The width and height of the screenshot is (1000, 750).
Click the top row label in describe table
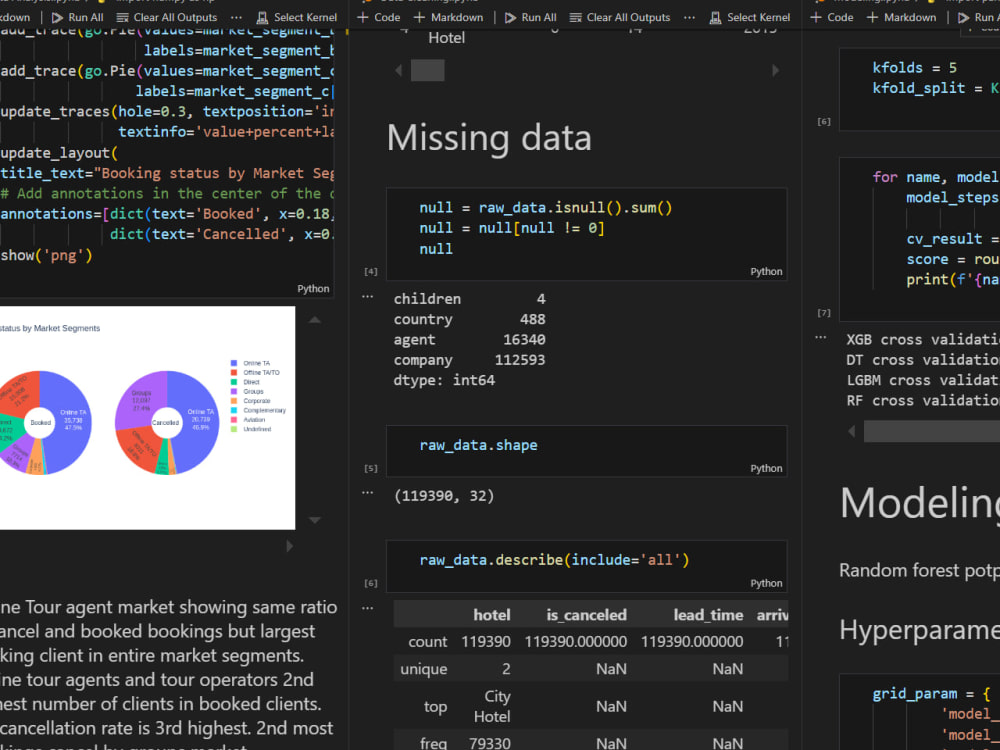coord(435,707)
